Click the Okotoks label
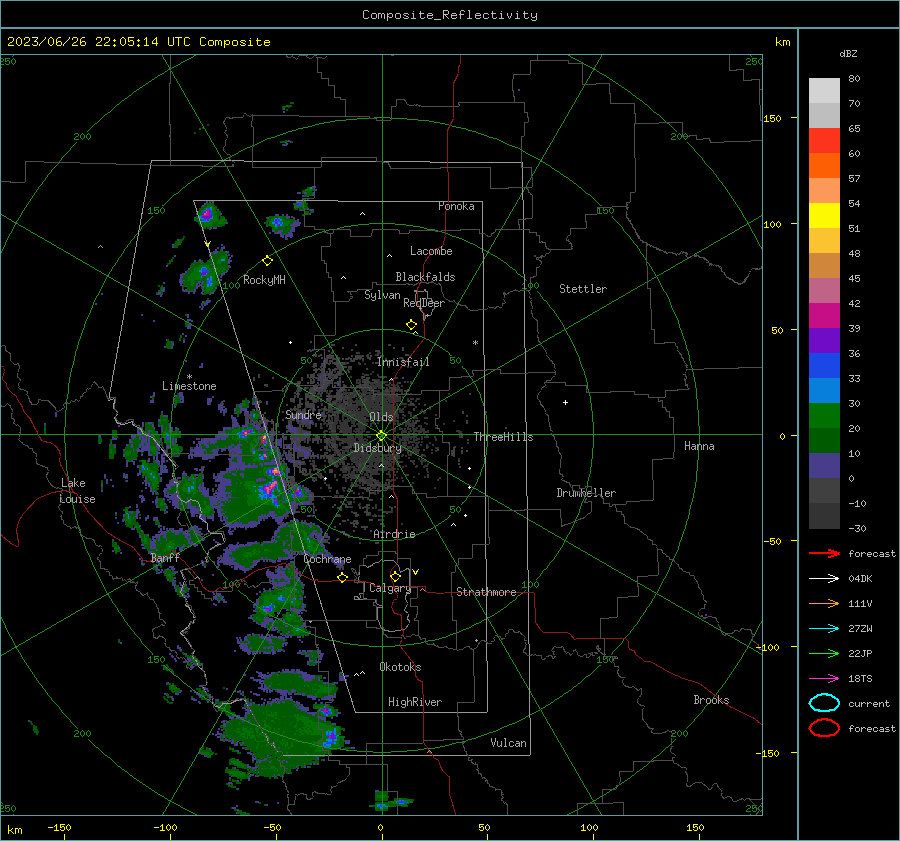Screen dimensions: 900x841 click(400, 667)
